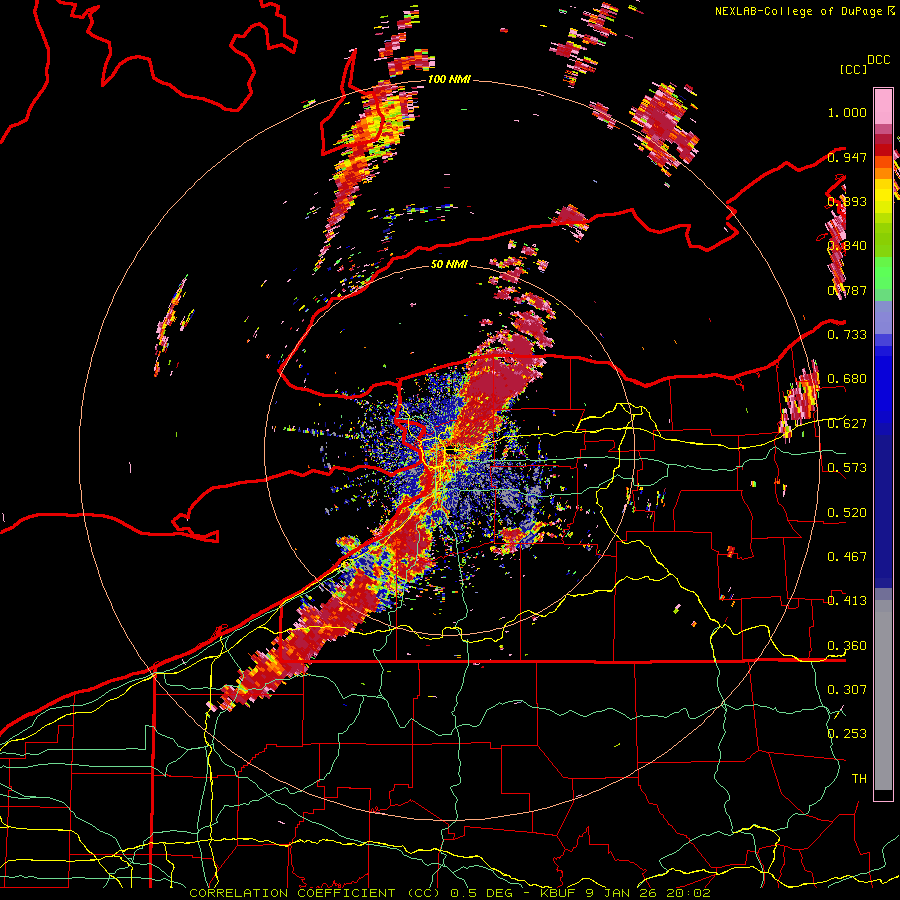
Task: Click the 0.733 legend value
Action: click(x=847, y=335)
